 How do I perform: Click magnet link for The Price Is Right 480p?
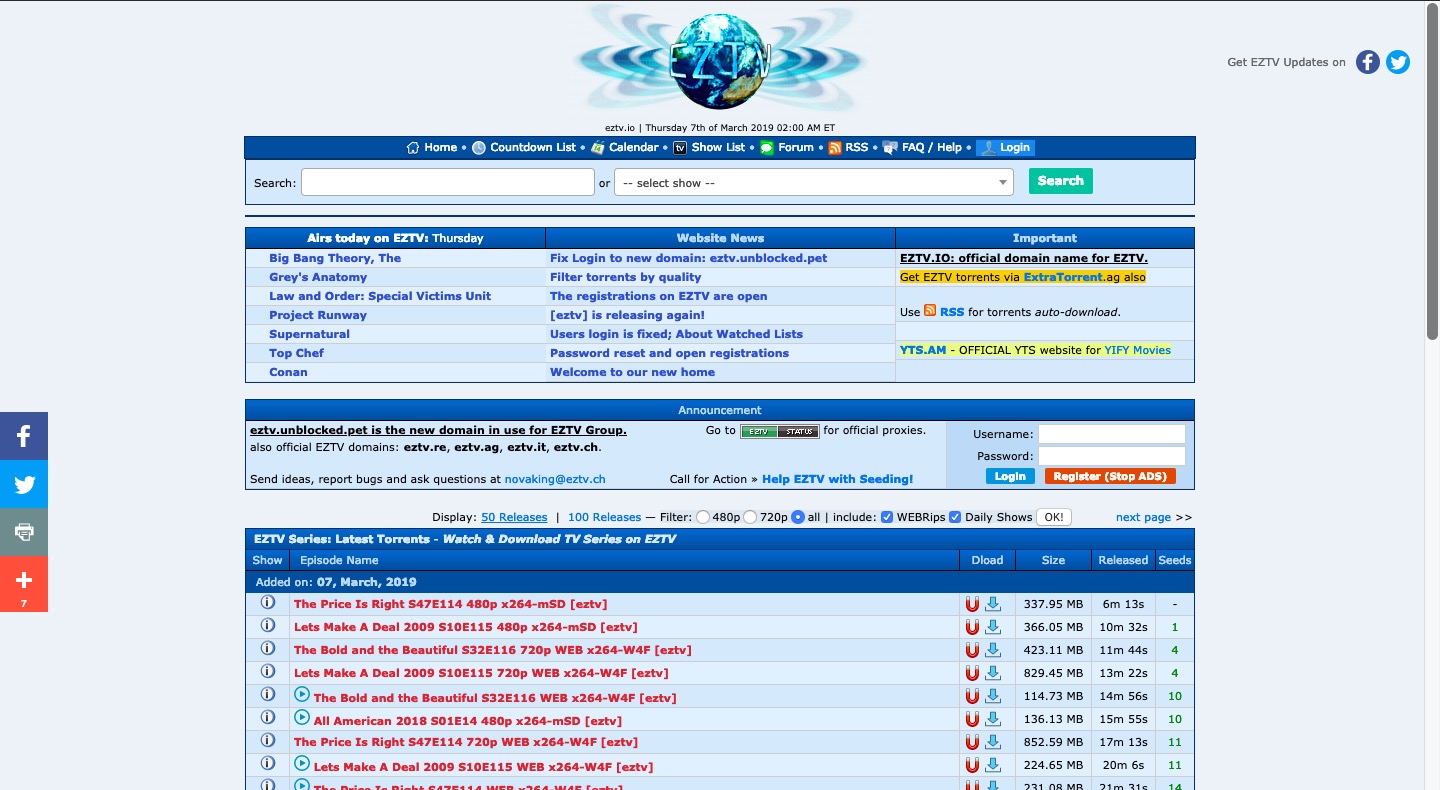point(972,604)
